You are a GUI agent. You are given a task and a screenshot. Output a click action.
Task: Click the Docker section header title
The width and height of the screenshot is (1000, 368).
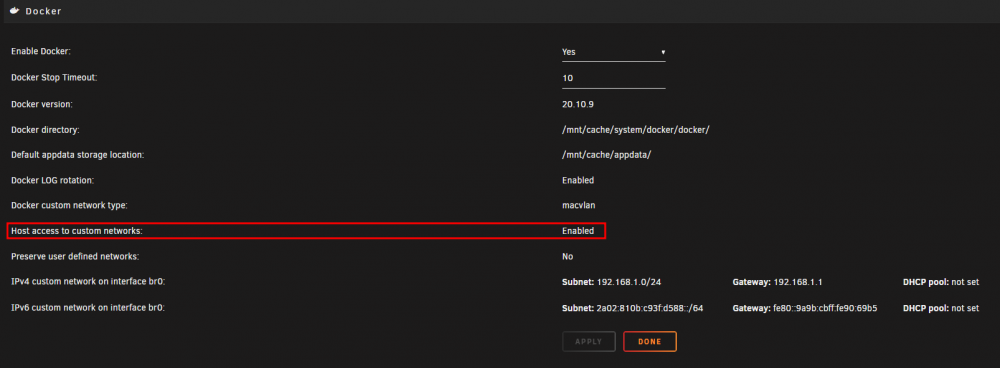tap(43, 11)
